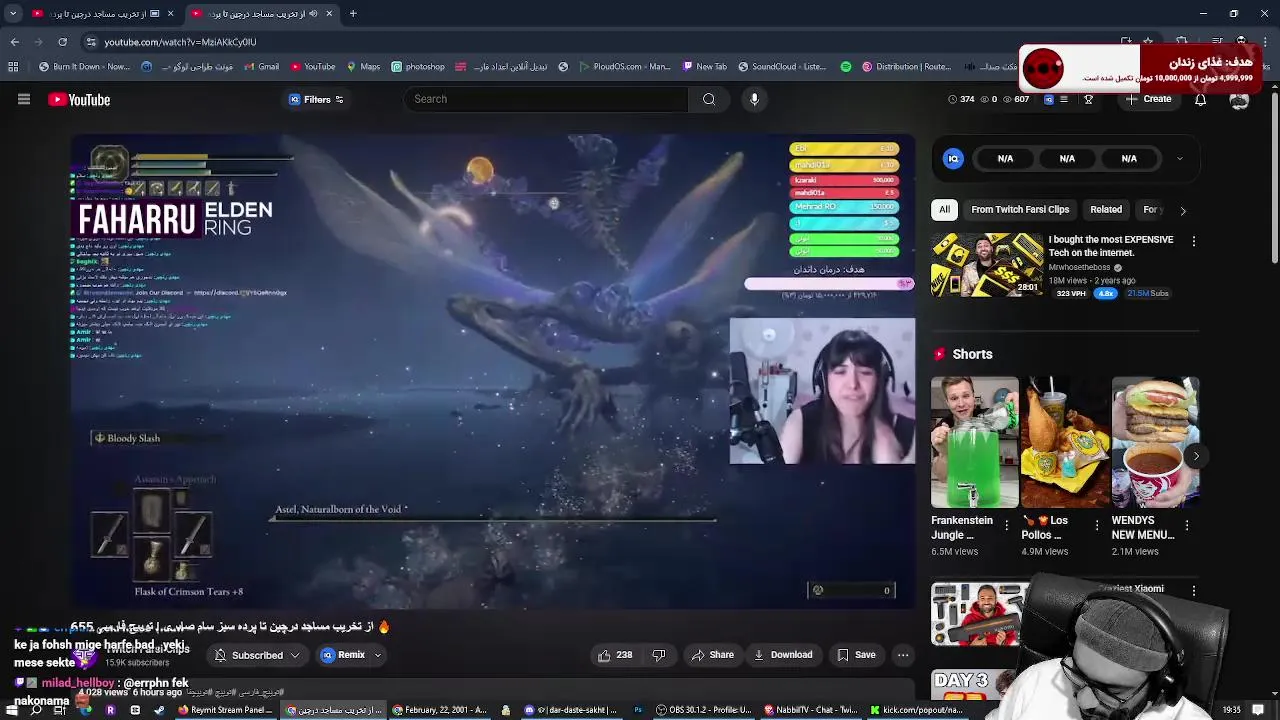The height and width of the screenshot is (720, 1280).
Task: Open a new browser tab
Action: 353,13
